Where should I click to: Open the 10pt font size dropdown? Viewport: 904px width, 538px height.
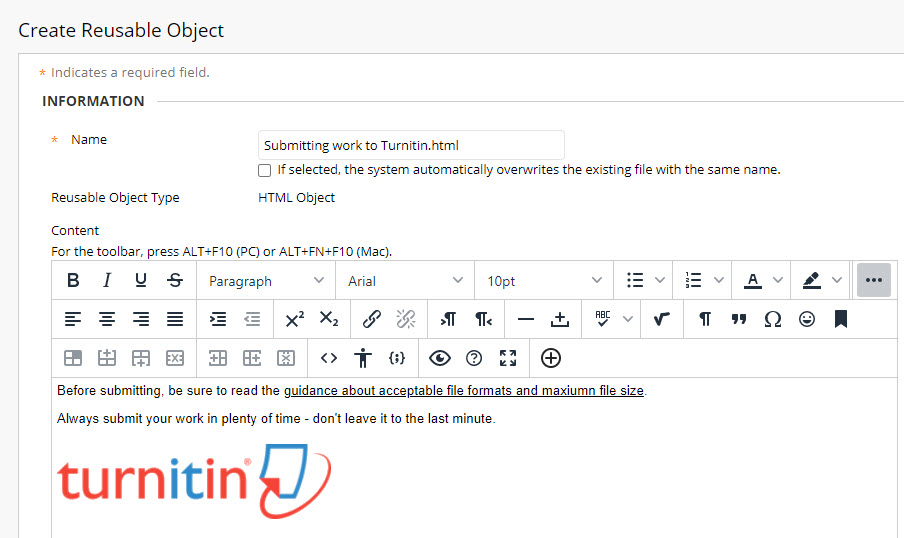point(544,281)
